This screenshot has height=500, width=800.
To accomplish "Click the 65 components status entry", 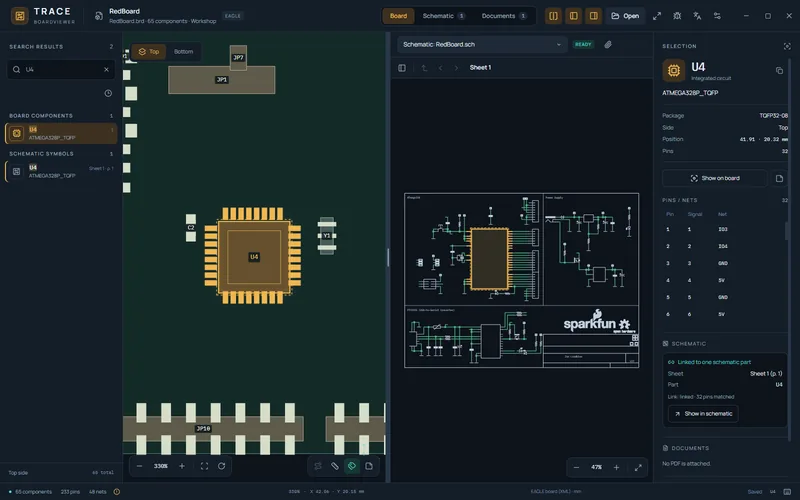I will (31, 492).
